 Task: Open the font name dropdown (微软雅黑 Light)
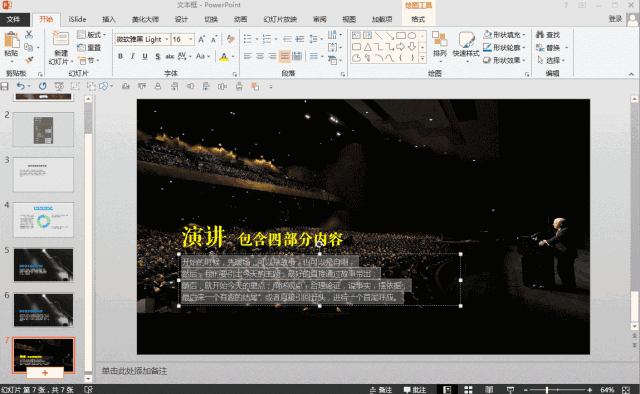(167, 39)
